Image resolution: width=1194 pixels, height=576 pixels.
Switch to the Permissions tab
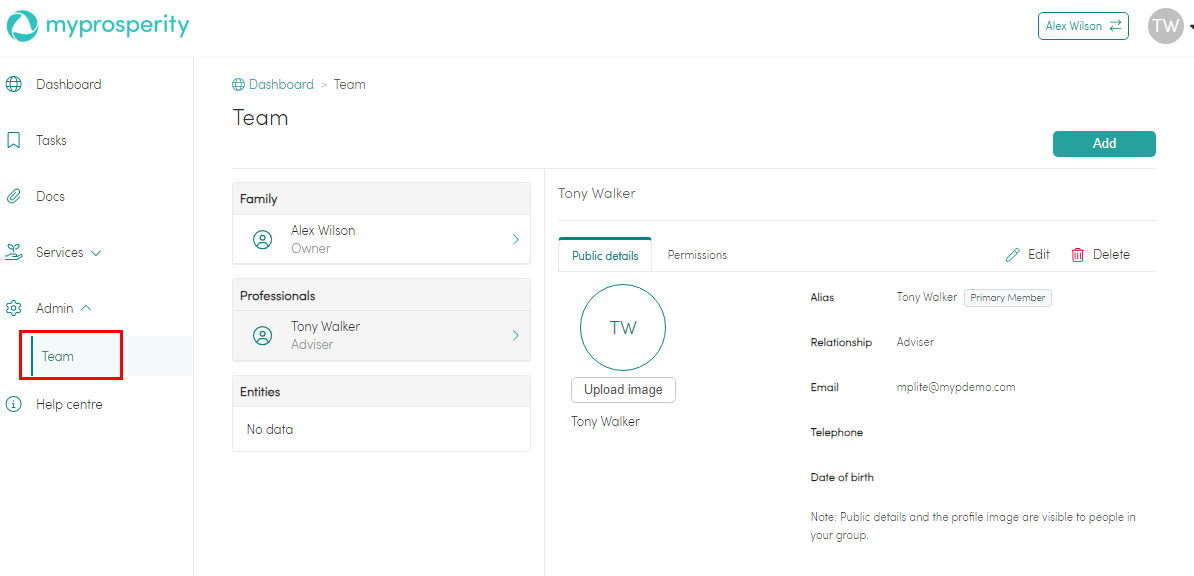pyautogui.click(x=697, y=255)
